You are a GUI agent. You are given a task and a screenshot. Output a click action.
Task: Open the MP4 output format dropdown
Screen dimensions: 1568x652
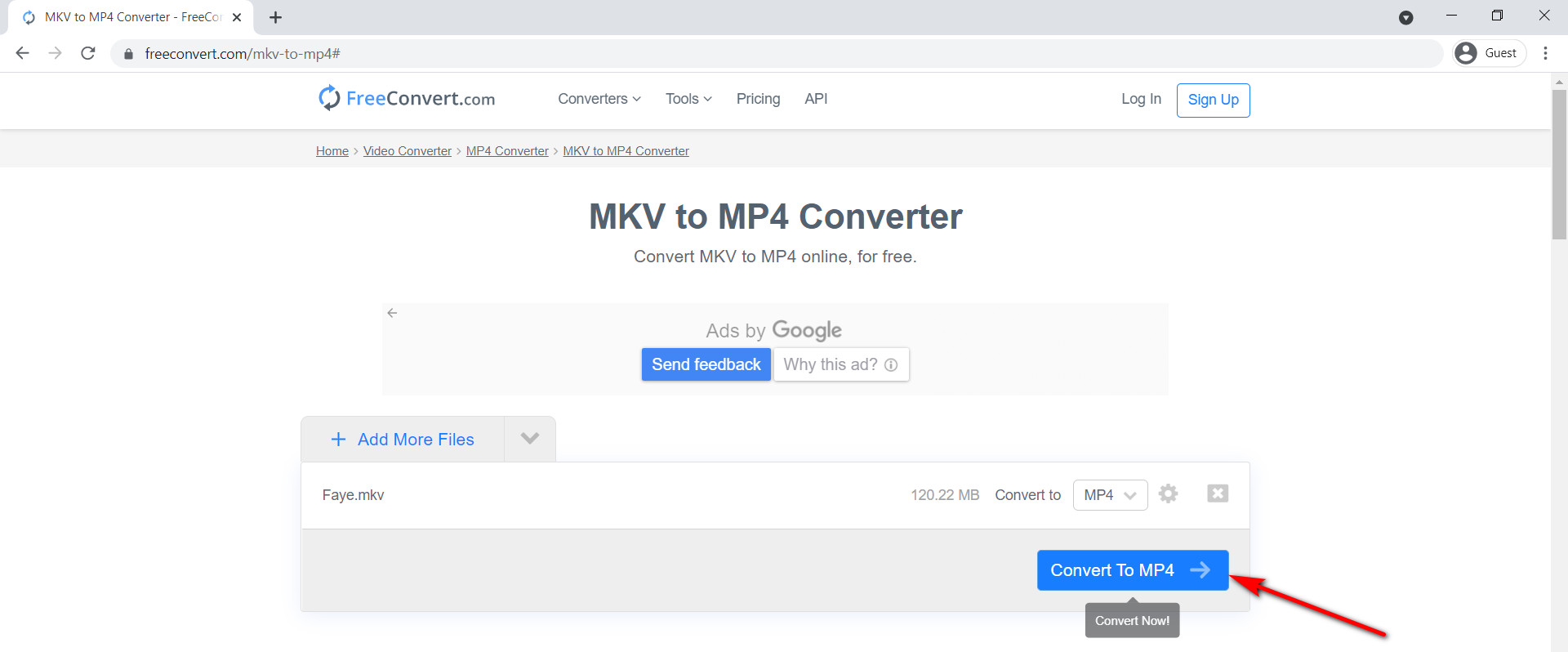1110,495
